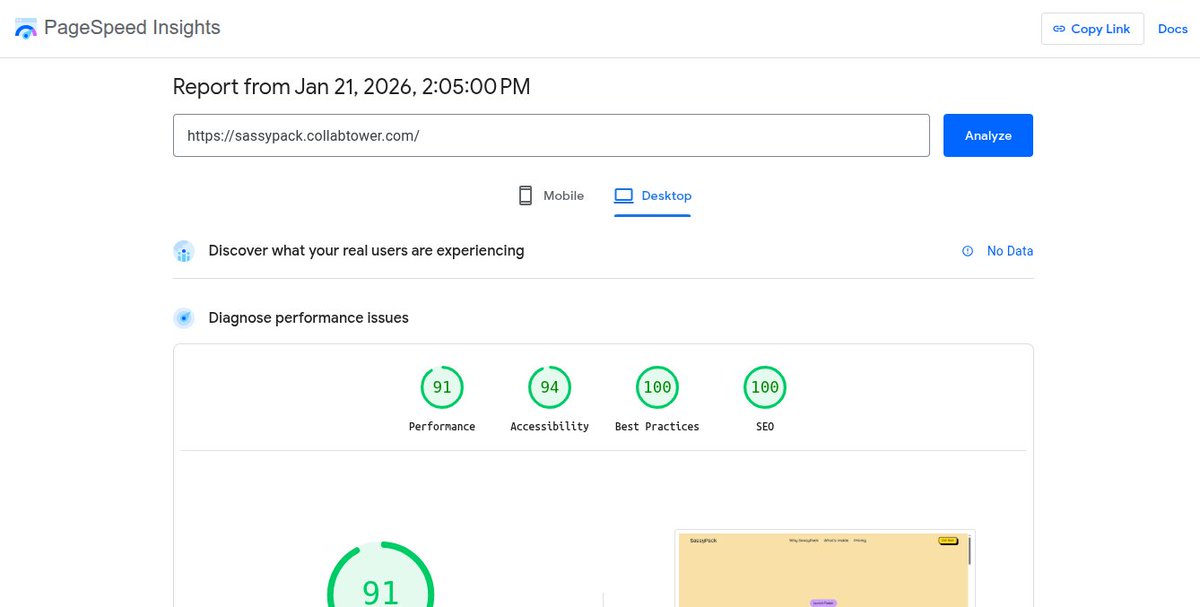The image size is (1200, 607).
Task: Click the Analyze button
Action: [x=988, y=135]
